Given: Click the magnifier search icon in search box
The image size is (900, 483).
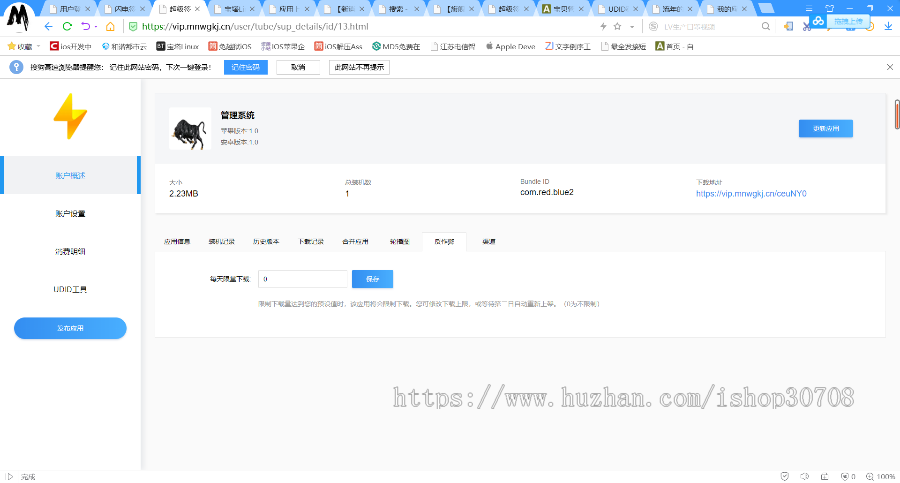Looking at the screenshot, I should tap(766, 26).
